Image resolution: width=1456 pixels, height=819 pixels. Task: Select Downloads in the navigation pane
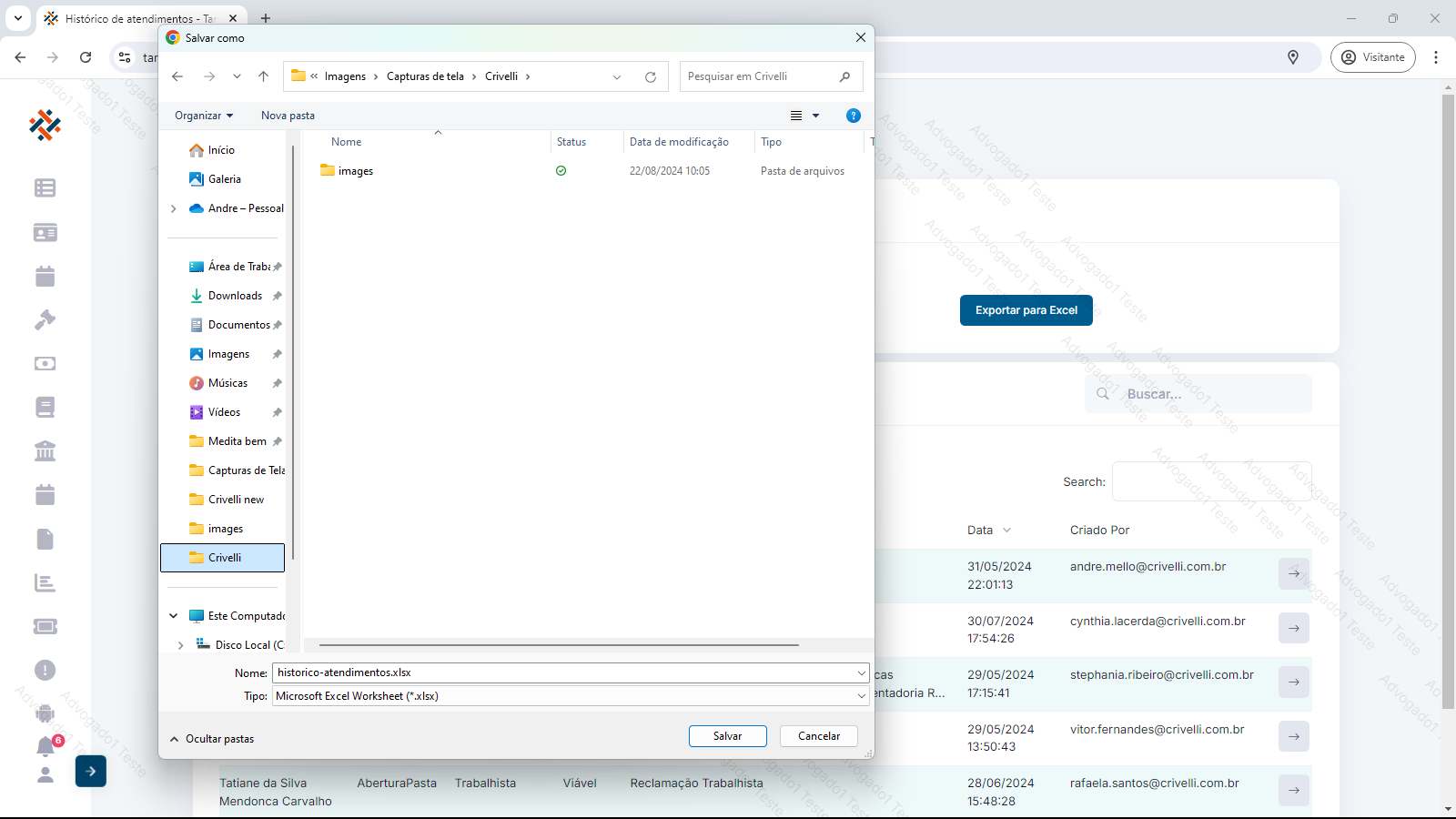pyautogui.click(x=235, y=296)
